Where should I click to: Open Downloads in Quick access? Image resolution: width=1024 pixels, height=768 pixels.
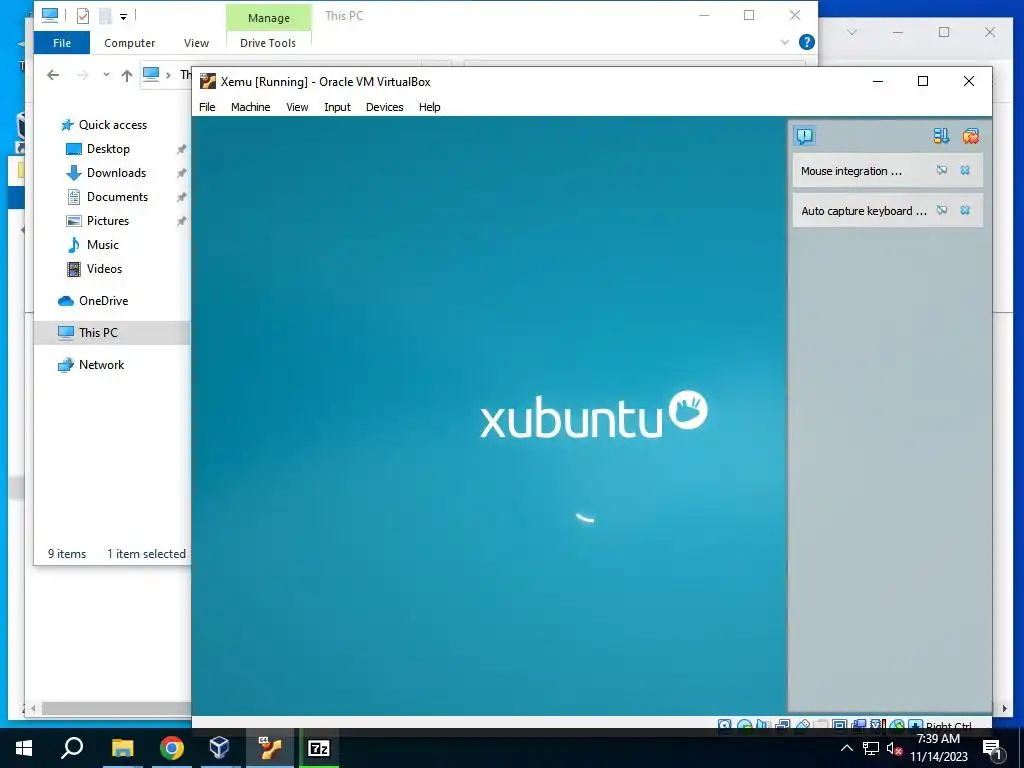(x=116, y=173)
